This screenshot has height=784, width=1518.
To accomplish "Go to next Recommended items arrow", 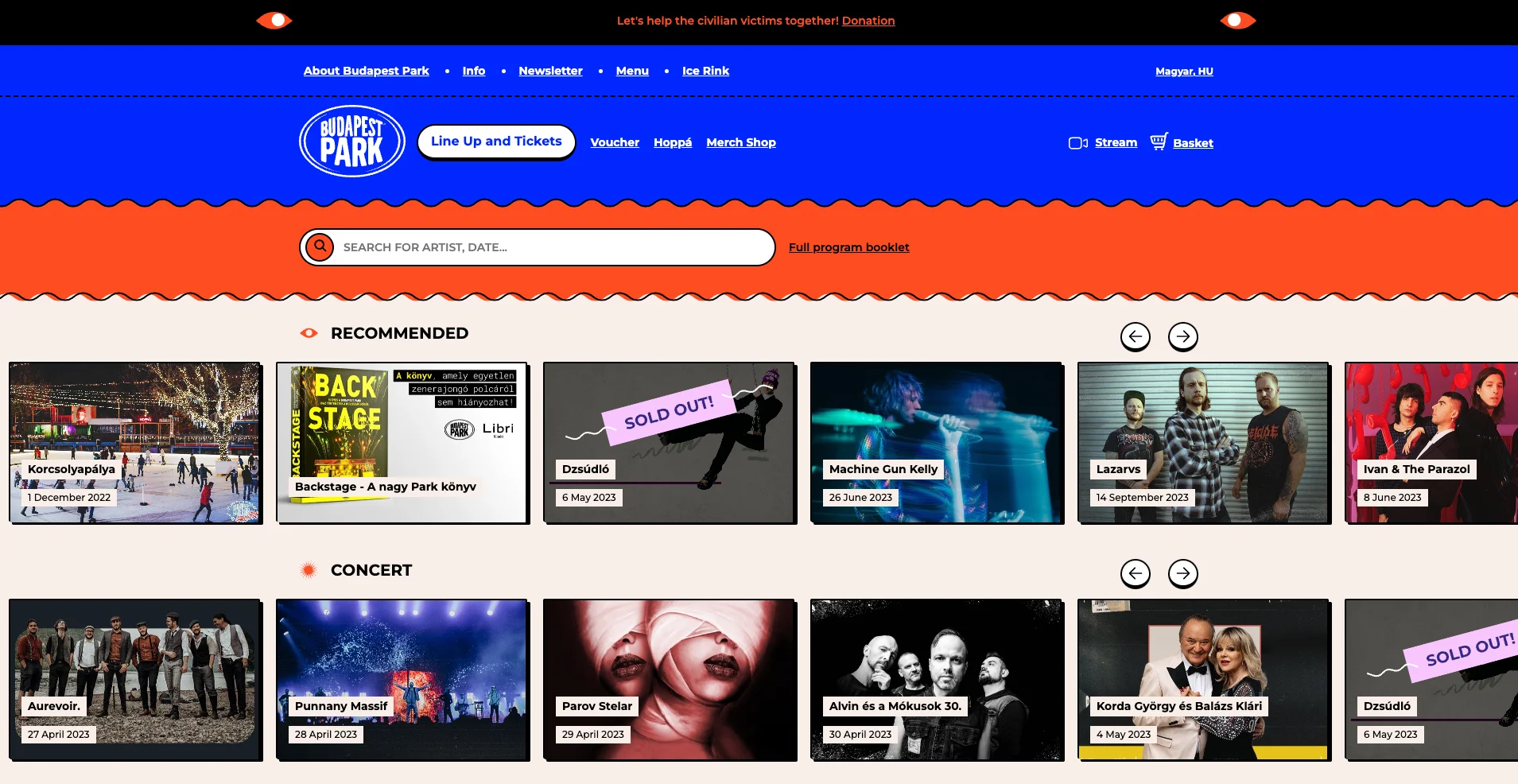I will (1183, 336).
